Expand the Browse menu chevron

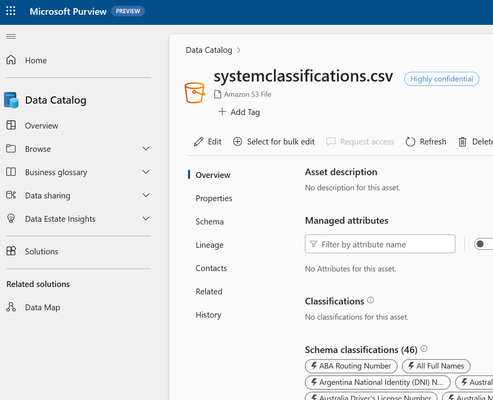point(146,149)
